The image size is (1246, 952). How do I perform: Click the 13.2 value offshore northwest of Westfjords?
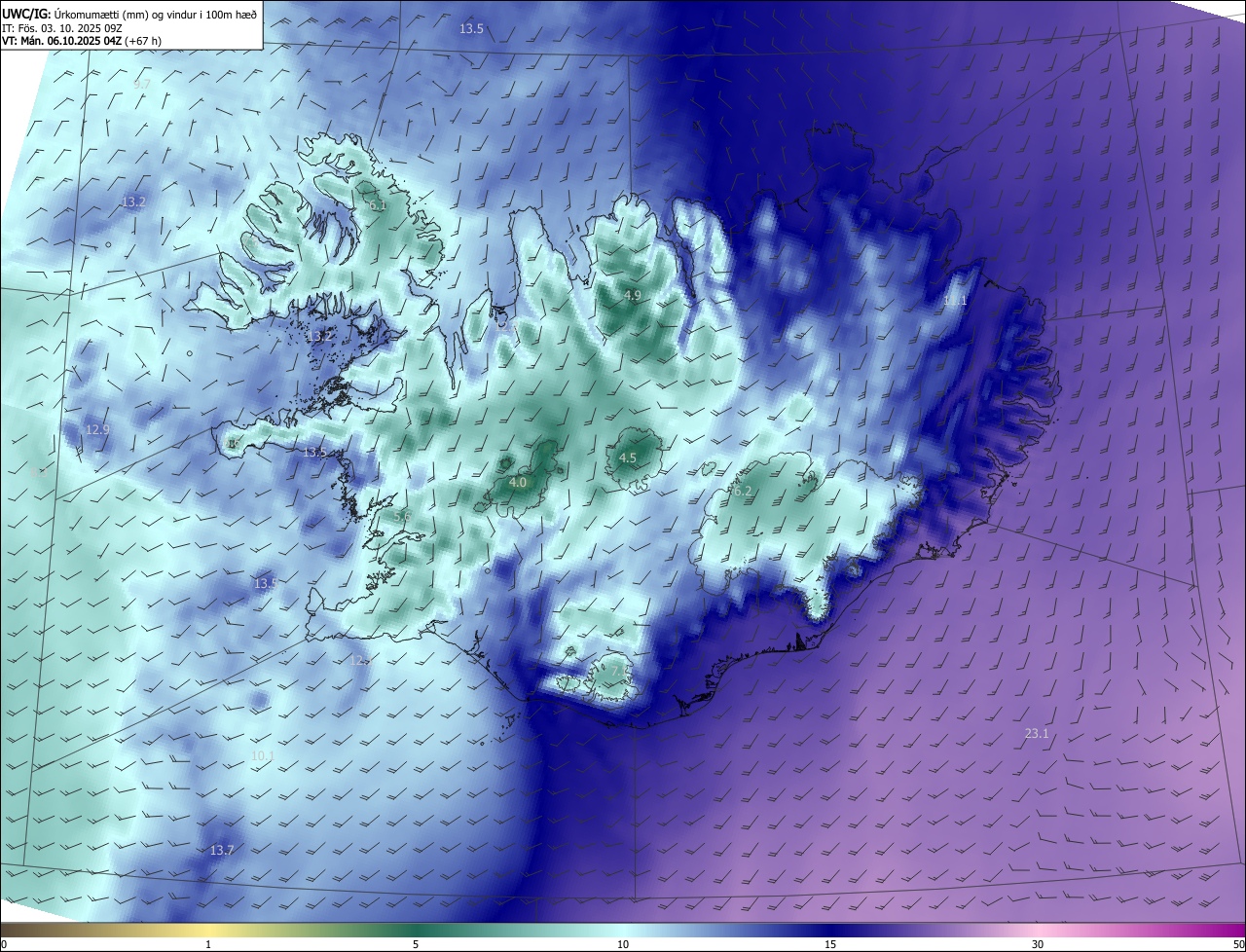[133, 202]
